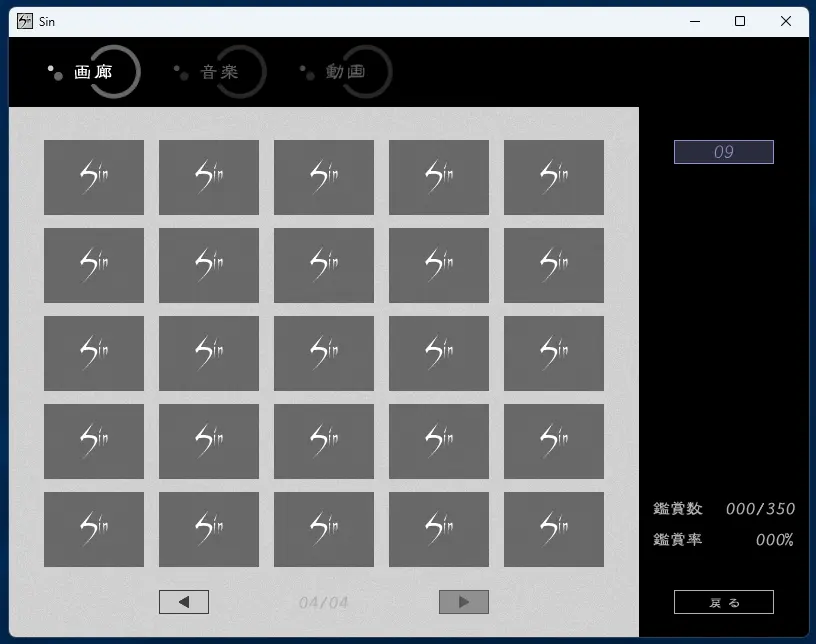Open the 動画 movie tab
The image size is (816, 644).
[x=345, y=72]
